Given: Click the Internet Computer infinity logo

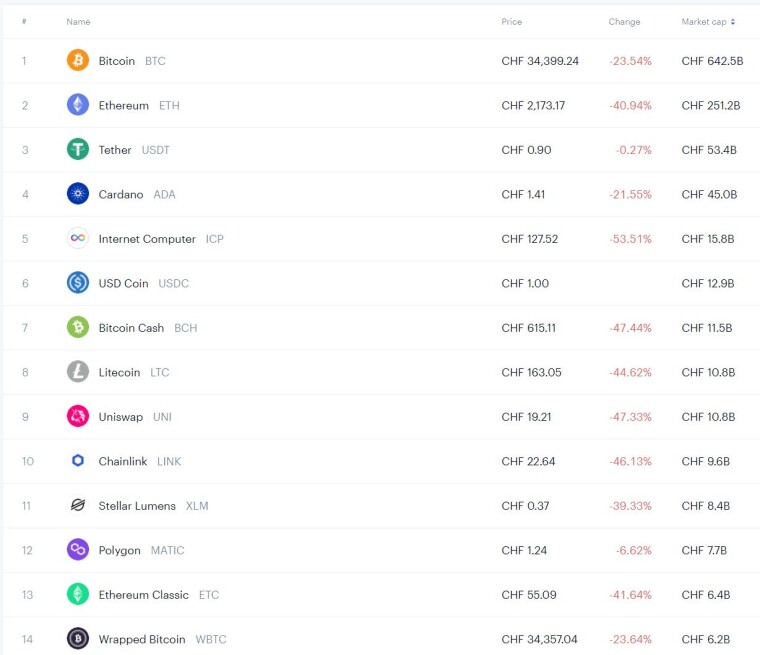Looking at the screenshot, I should coord(78,238).
